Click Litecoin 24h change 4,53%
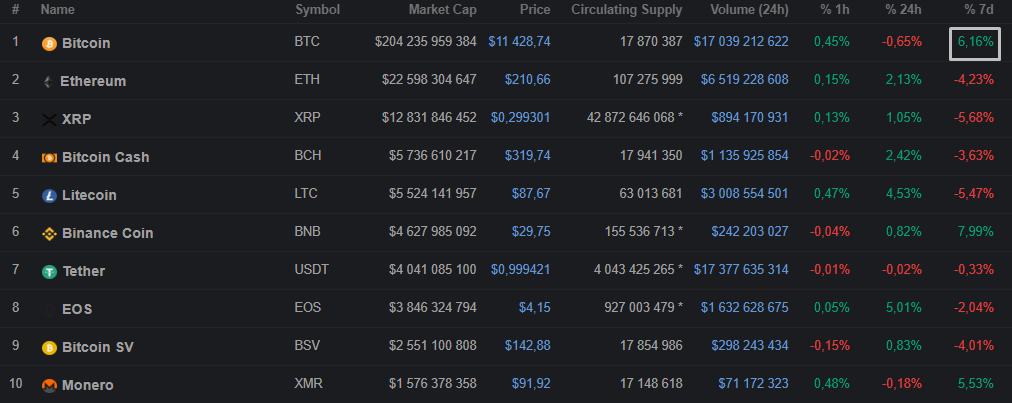Viewport: 1012px width, 403px height. click(904, 194)
